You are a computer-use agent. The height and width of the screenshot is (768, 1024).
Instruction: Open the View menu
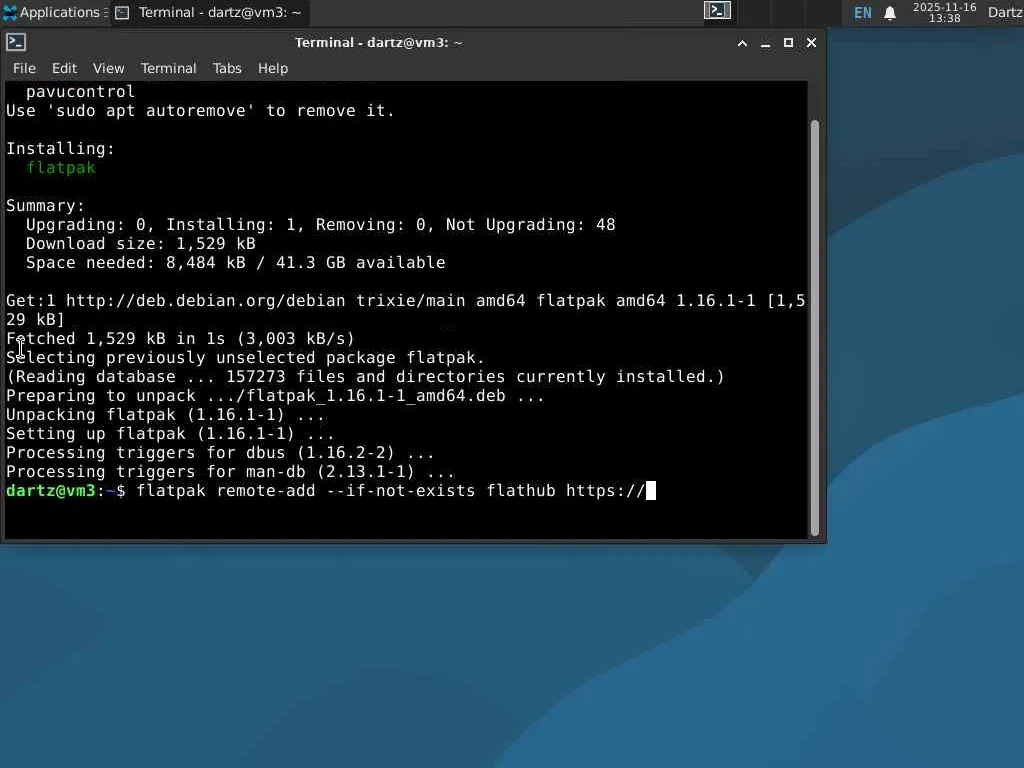108,68
